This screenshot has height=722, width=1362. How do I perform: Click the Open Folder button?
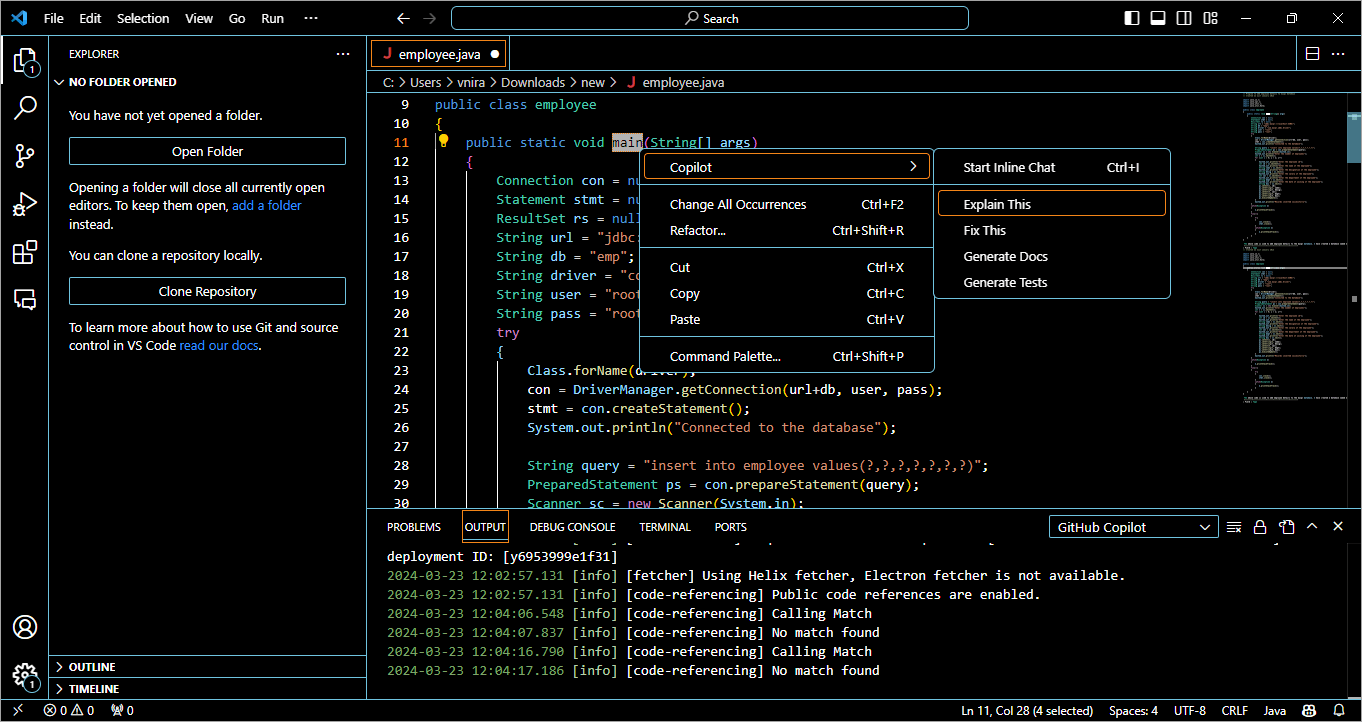click(207, 152)
